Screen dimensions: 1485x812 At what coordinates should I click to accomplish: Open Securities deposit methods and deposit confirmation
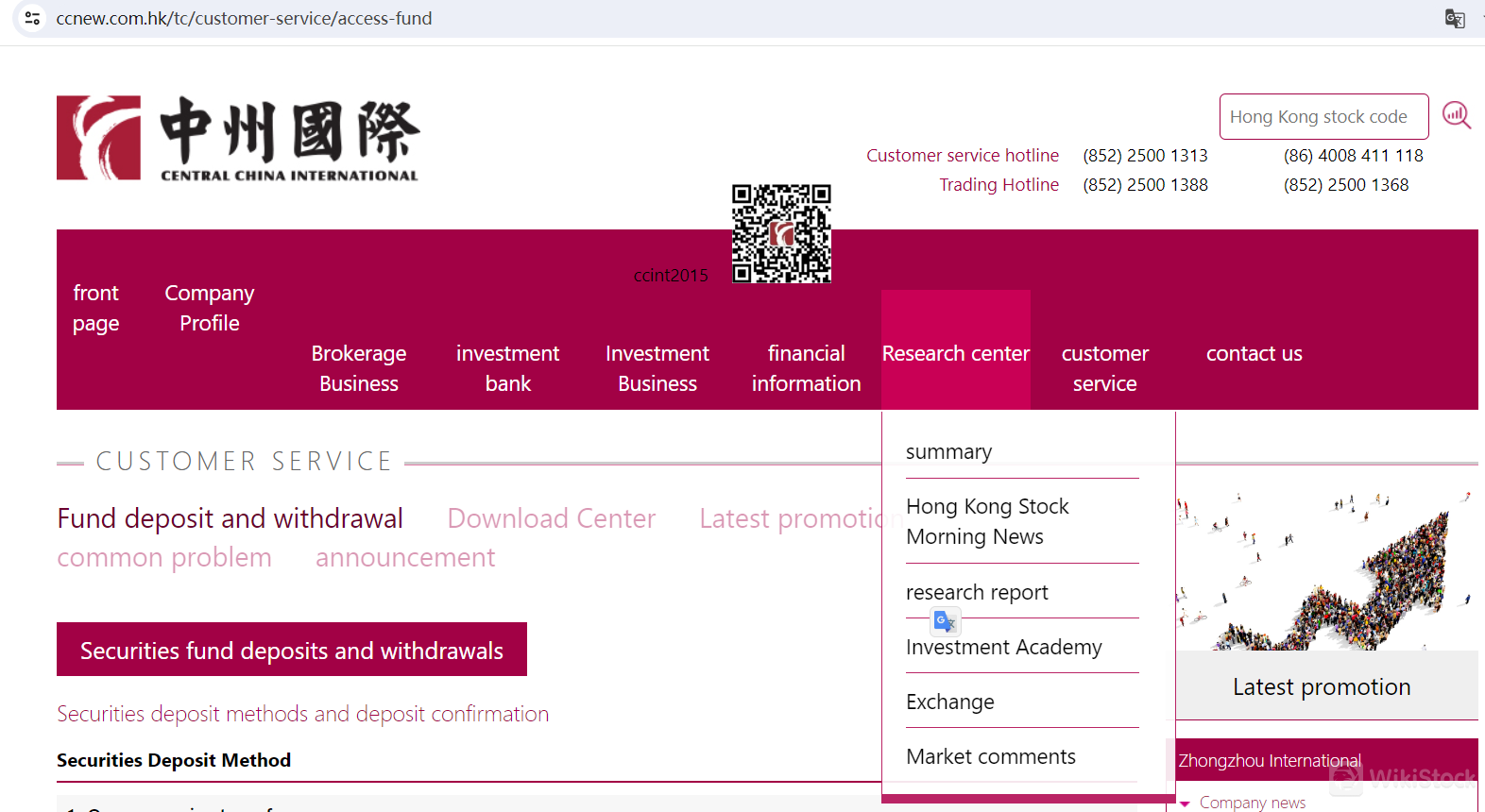(x=302, y=714)
